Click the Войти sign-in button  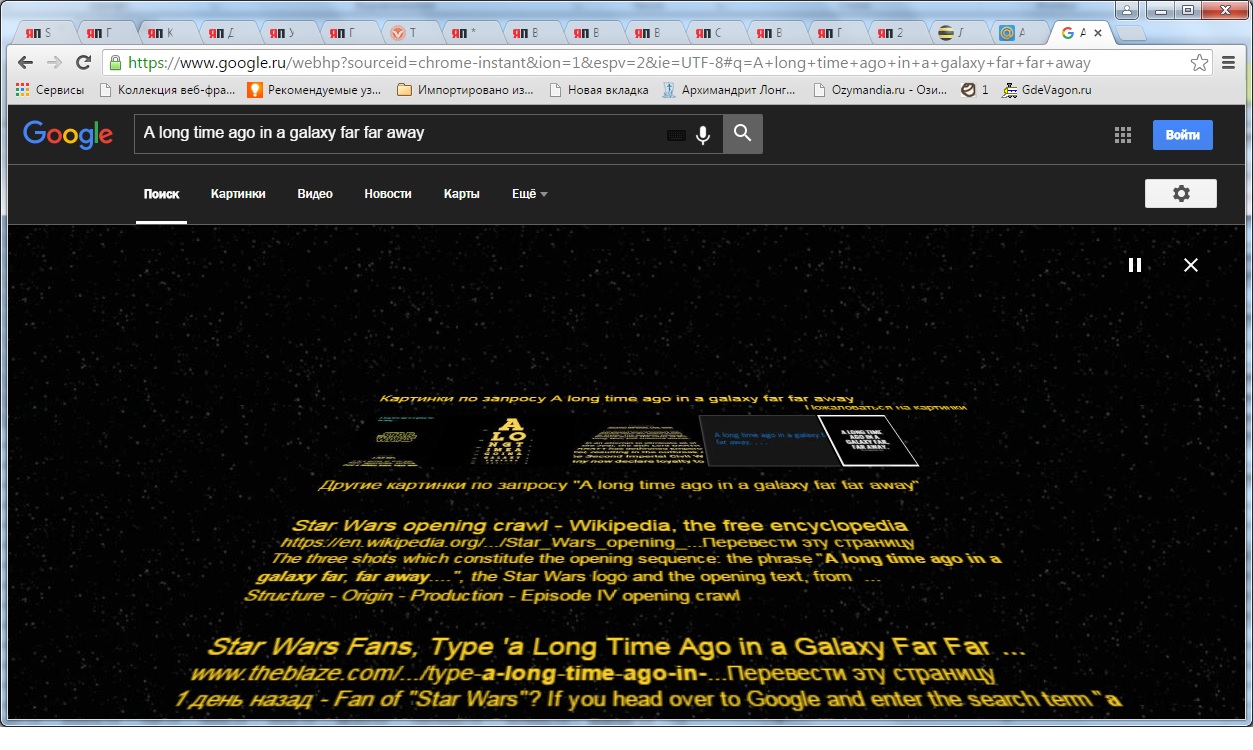click(1182, 135)
